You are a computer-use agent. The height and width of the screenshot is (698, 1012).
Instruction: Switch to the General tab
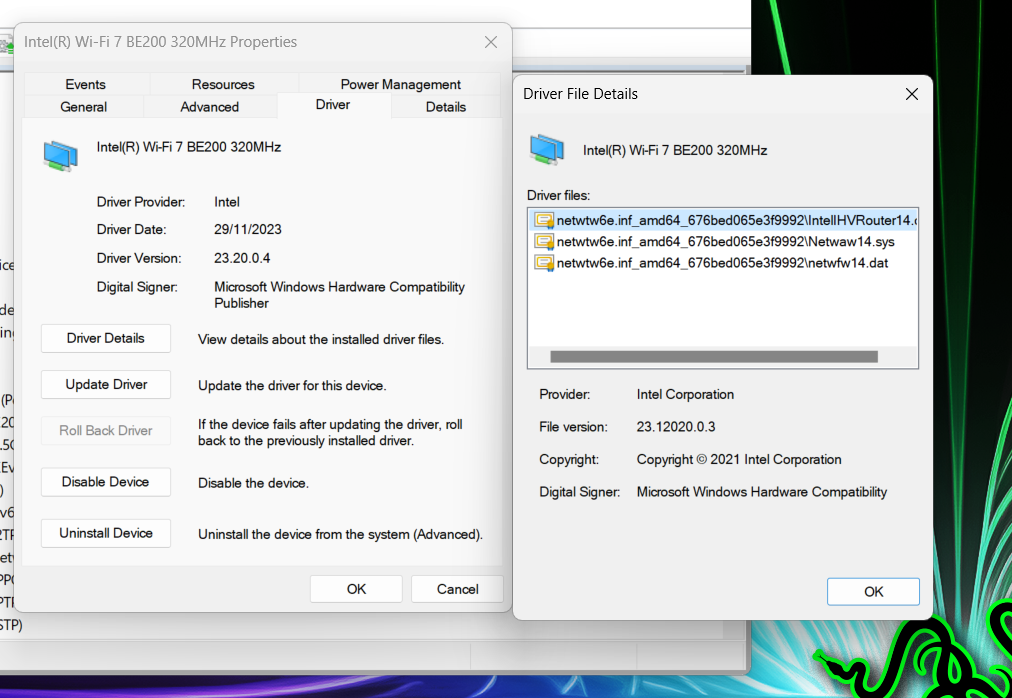84,107
